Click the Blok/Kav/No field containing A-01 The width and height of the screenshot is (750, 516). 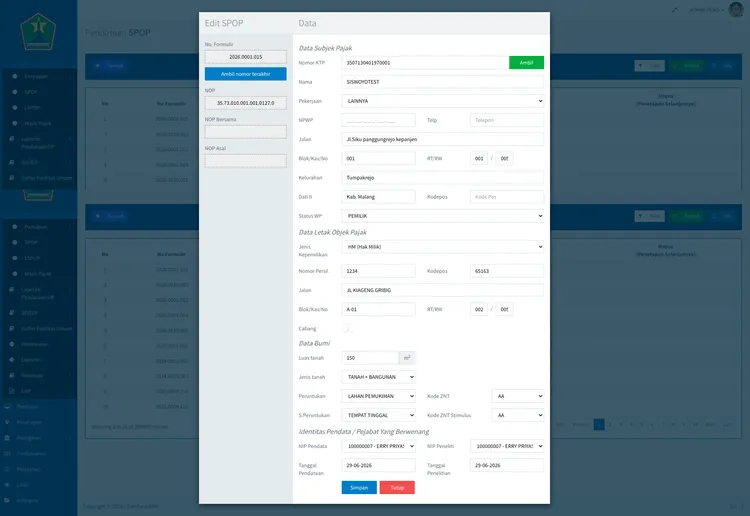coord(378,309)
